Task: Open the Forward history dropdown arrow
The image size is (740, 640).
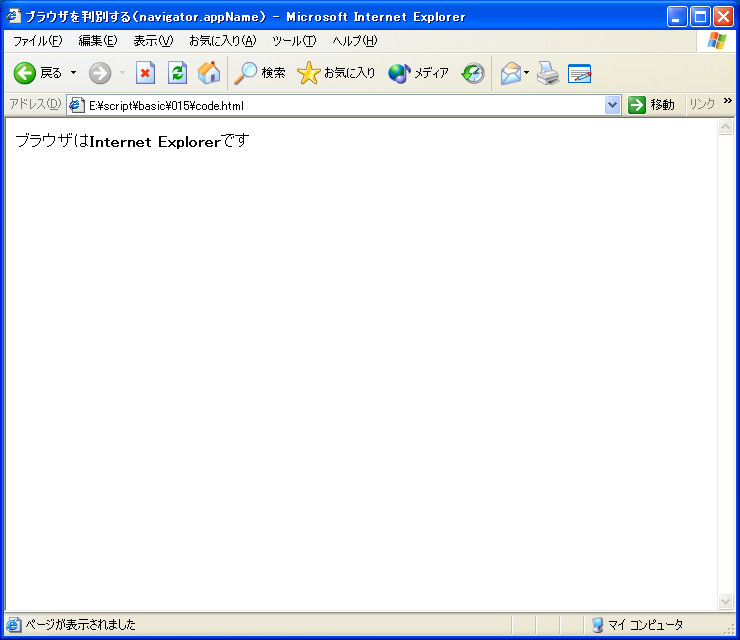Action: (123, 73)
